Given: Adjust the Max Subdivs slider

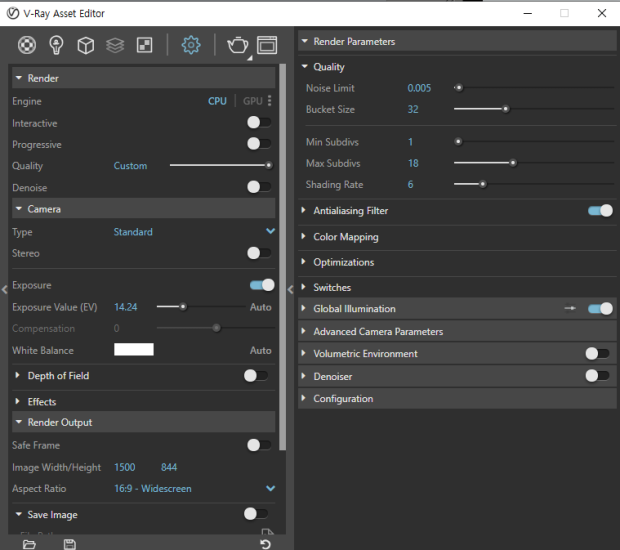Looking at the screenshot, I should 534,163.
